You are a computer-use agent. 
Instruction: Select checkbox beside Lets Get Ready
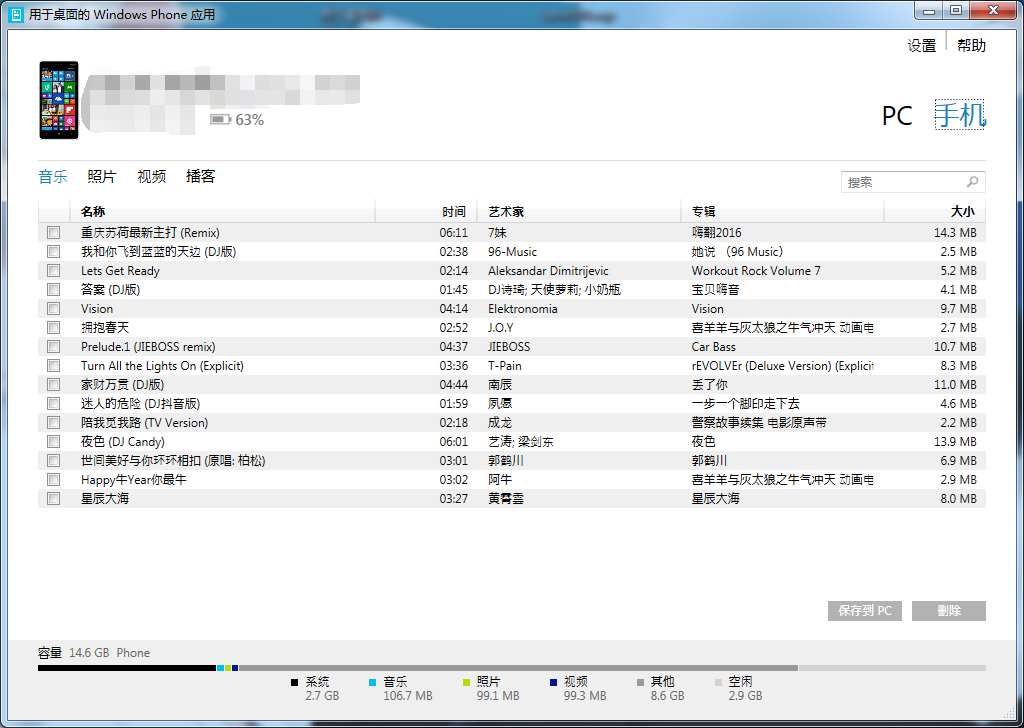53,271
